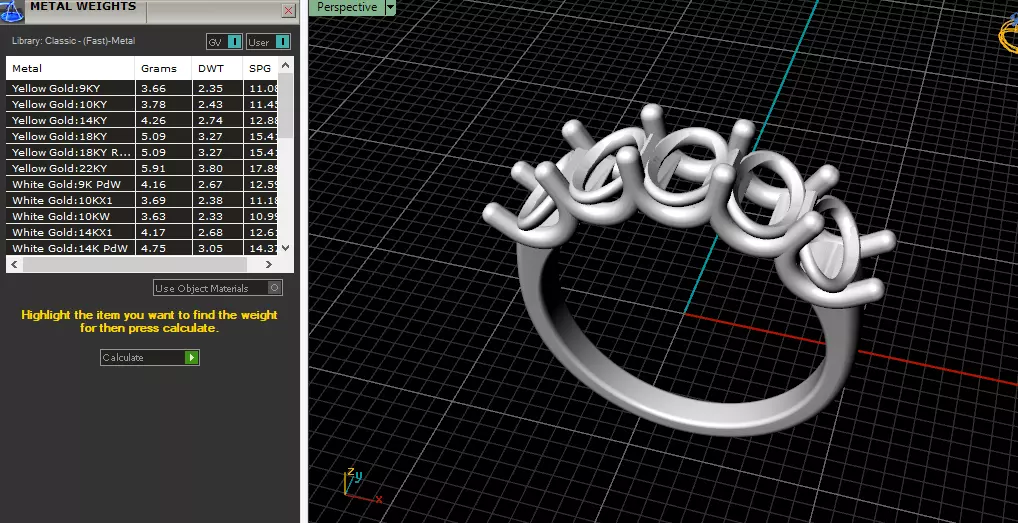Click the 4.26 grams value

(x=153, y=120)
